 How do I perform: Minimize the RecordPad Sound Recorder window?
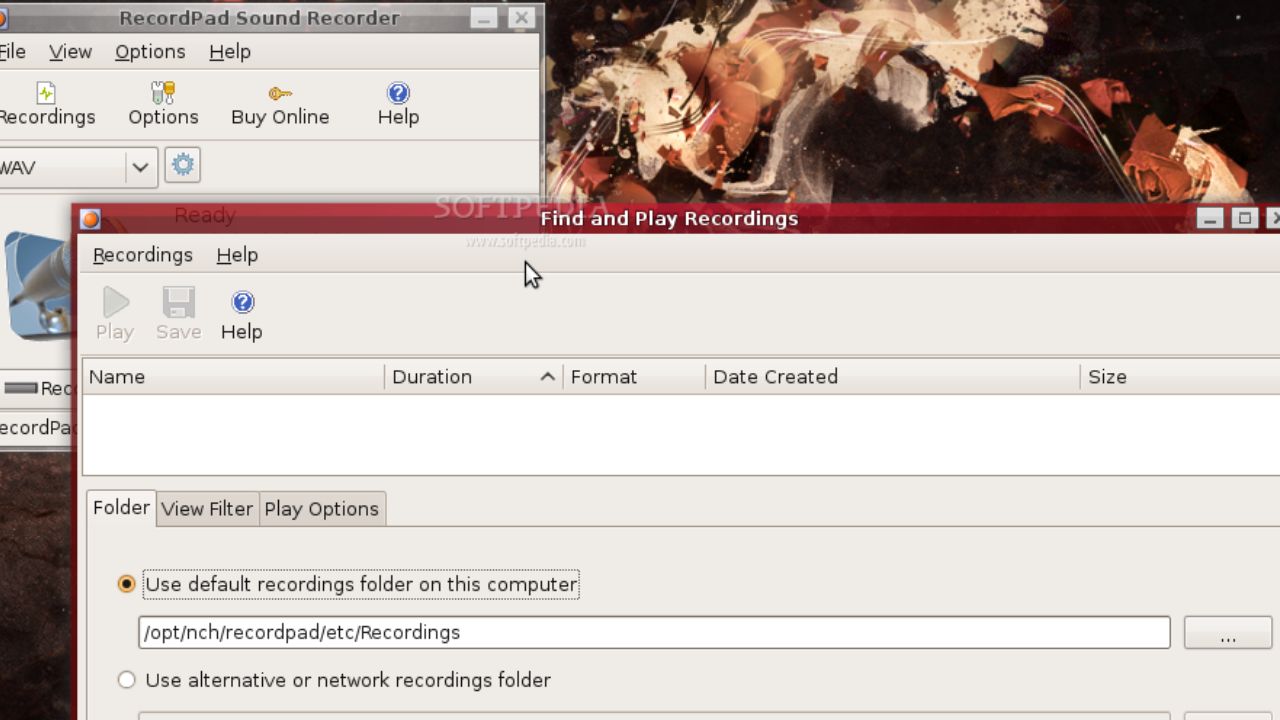484,18
